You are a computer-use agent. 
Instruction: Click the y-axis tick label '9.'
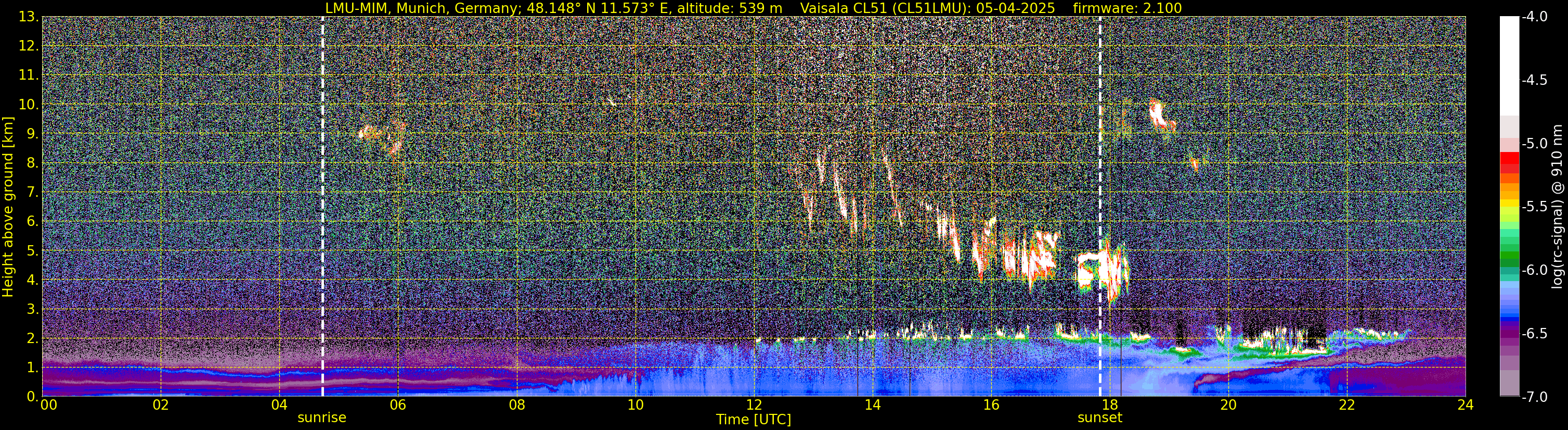tap(33, 133)
